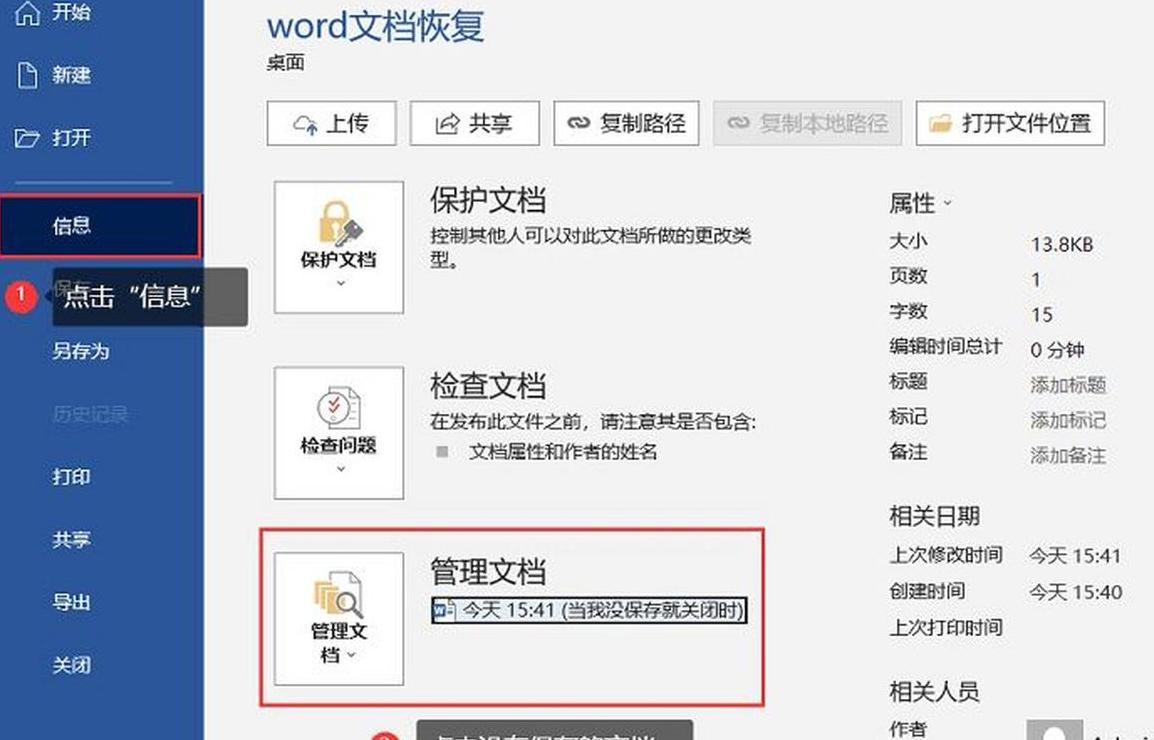This screenshot has height=740, width=1154.
Task: Click the 编辑时间总计 value 0 分钟
Action: click(1057, 350)
